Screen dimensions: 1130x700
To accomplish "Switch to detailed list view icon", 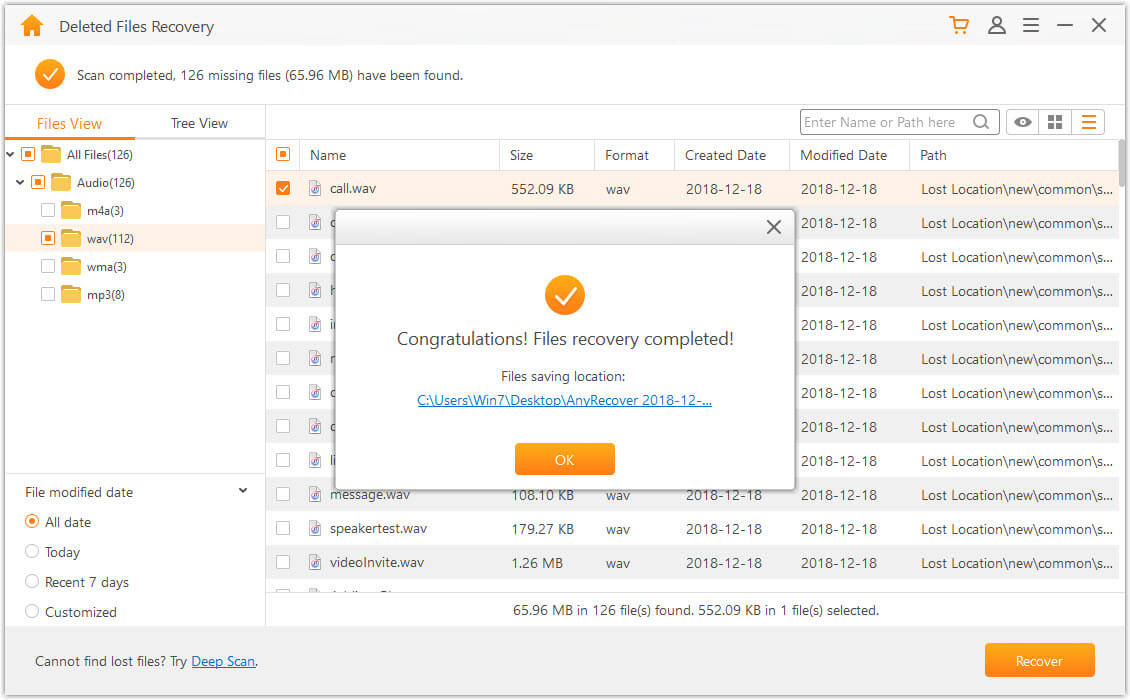I will tap(1088, 121).
